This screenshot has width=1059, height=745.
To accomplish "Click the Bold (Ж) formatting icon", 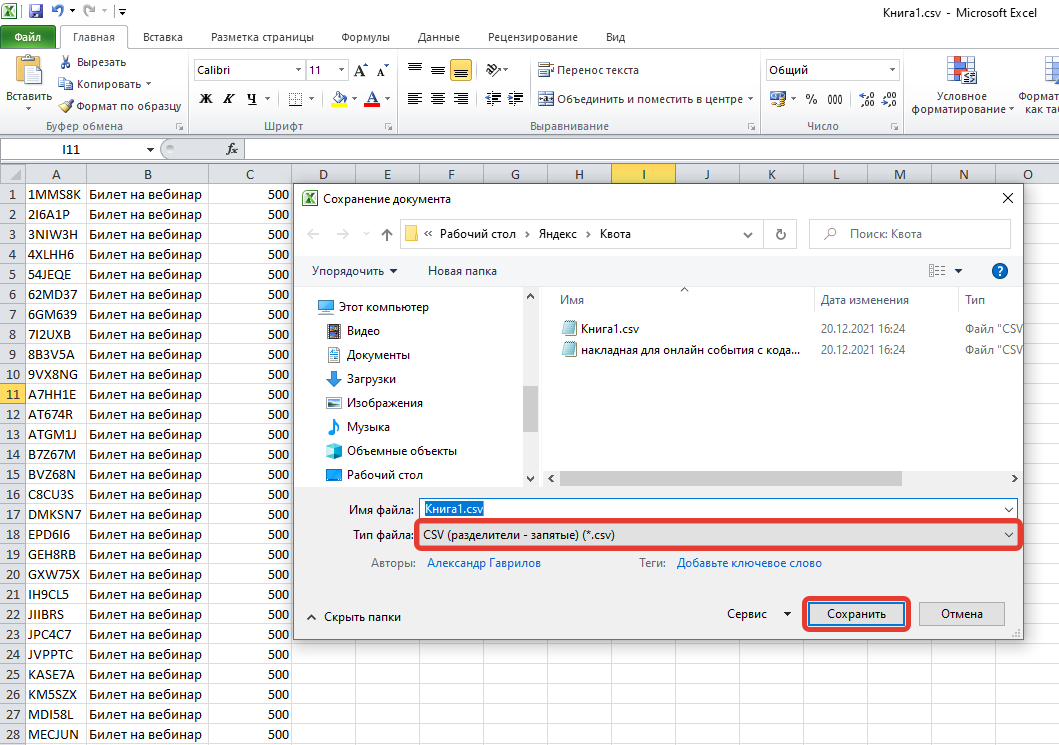I will coord(206,99).
